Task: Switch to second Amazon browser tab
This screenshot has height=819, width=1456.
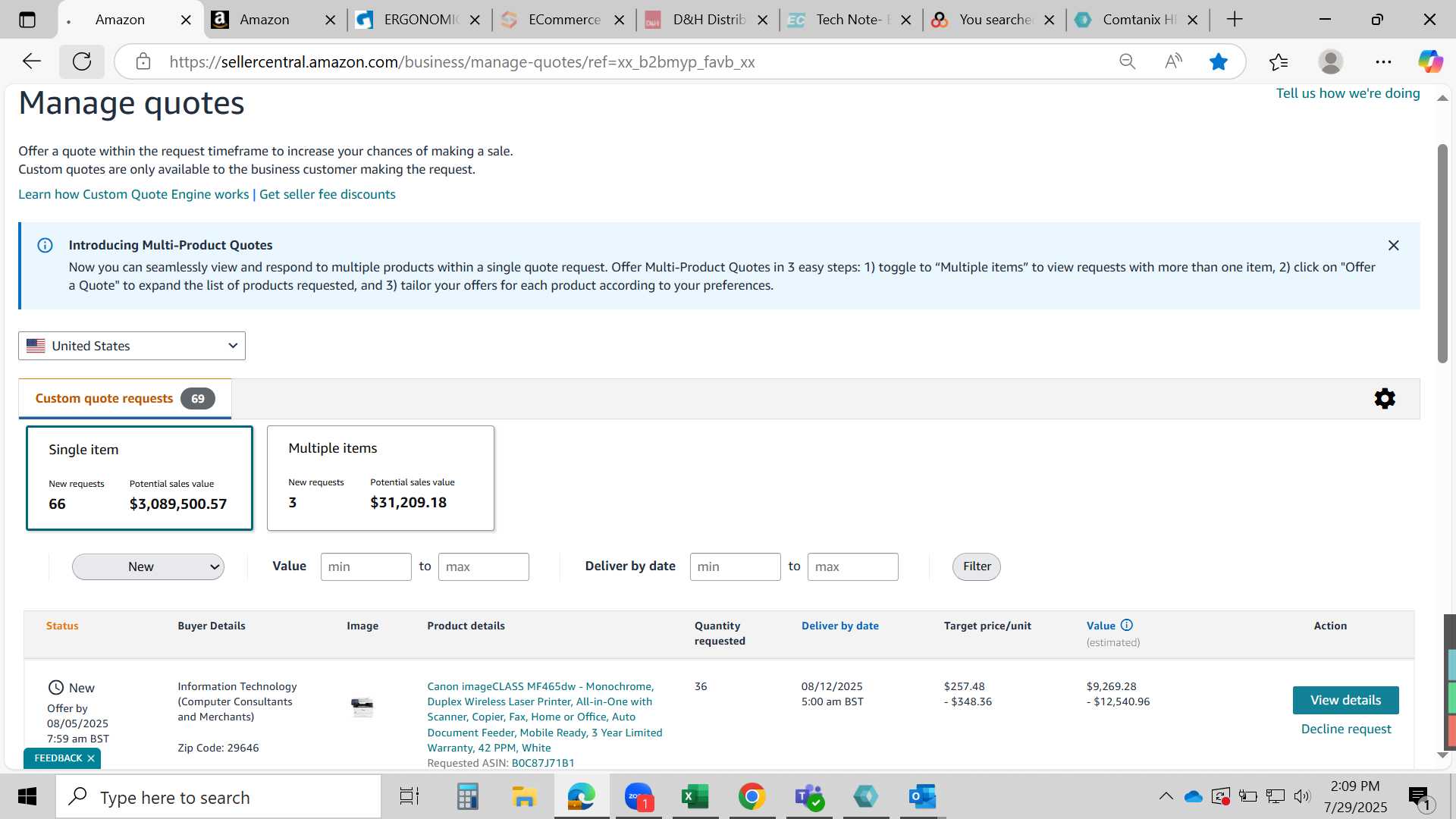Action: 264,20
